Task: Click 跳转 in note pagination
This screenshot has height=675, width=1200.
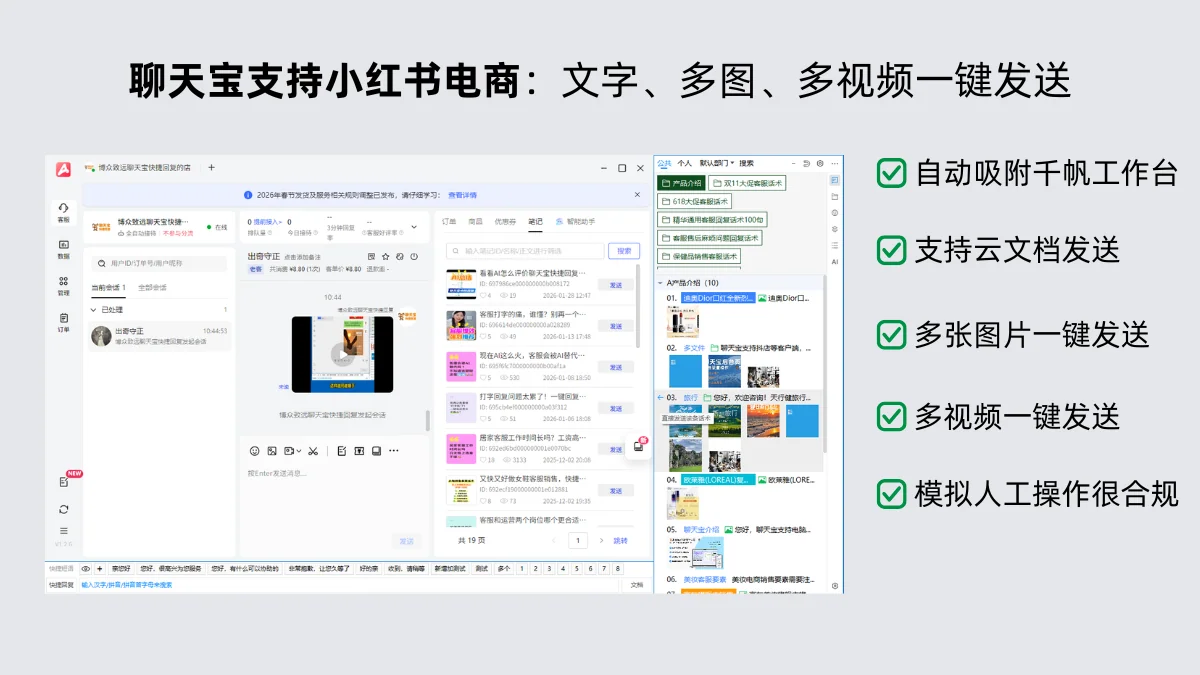Action: (x=621, y=540)
